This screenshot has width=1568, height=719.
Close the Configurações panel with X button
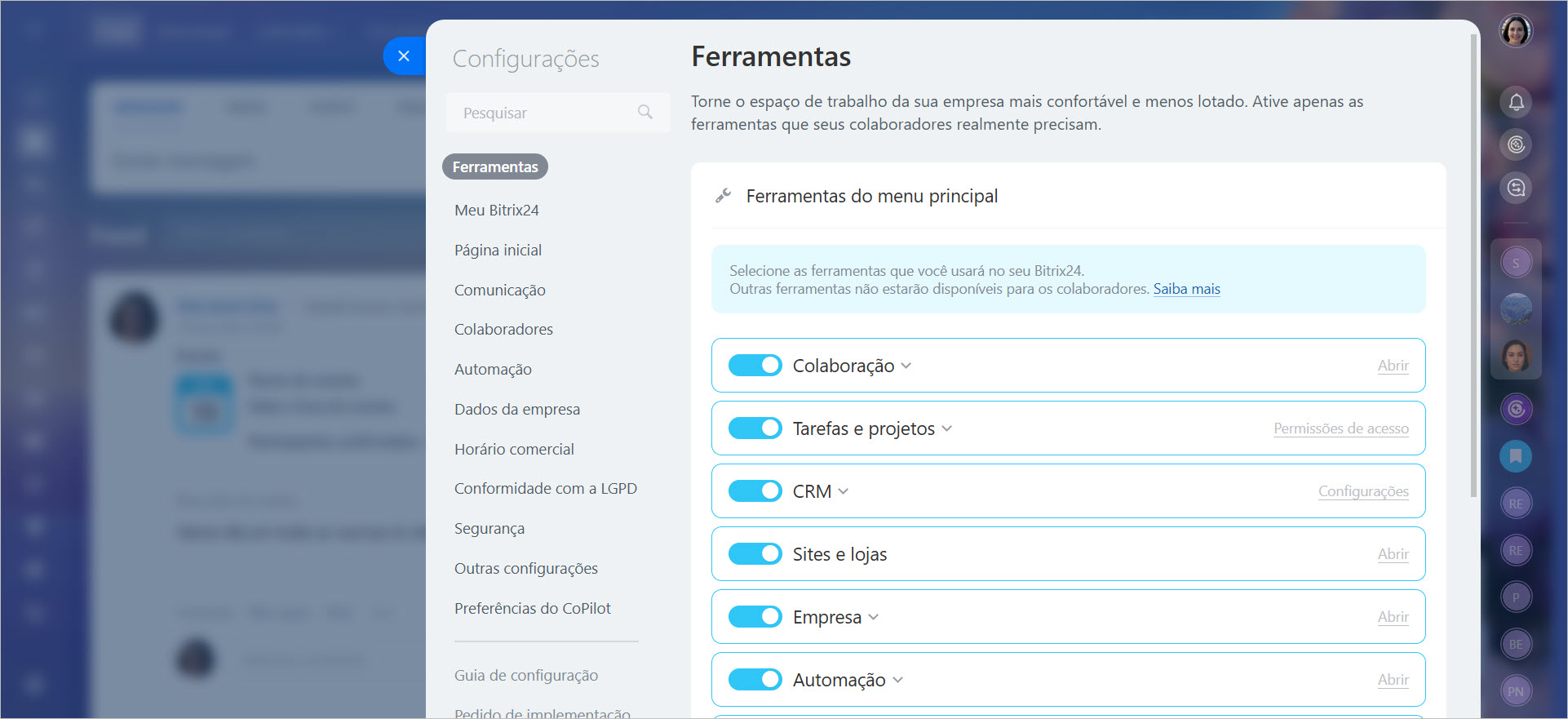(x=404, y=56)
